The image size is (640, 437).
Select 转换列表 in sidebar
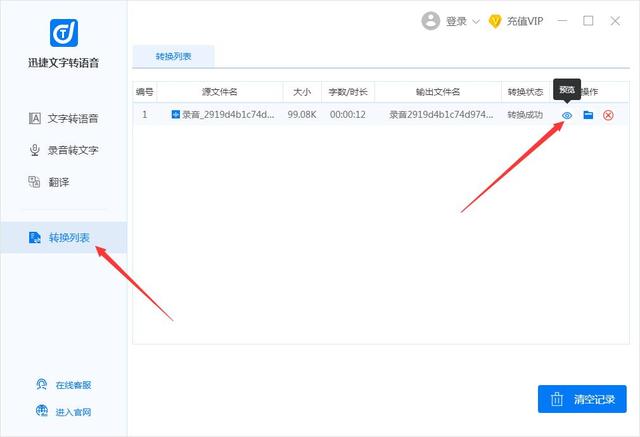[64, 237]
